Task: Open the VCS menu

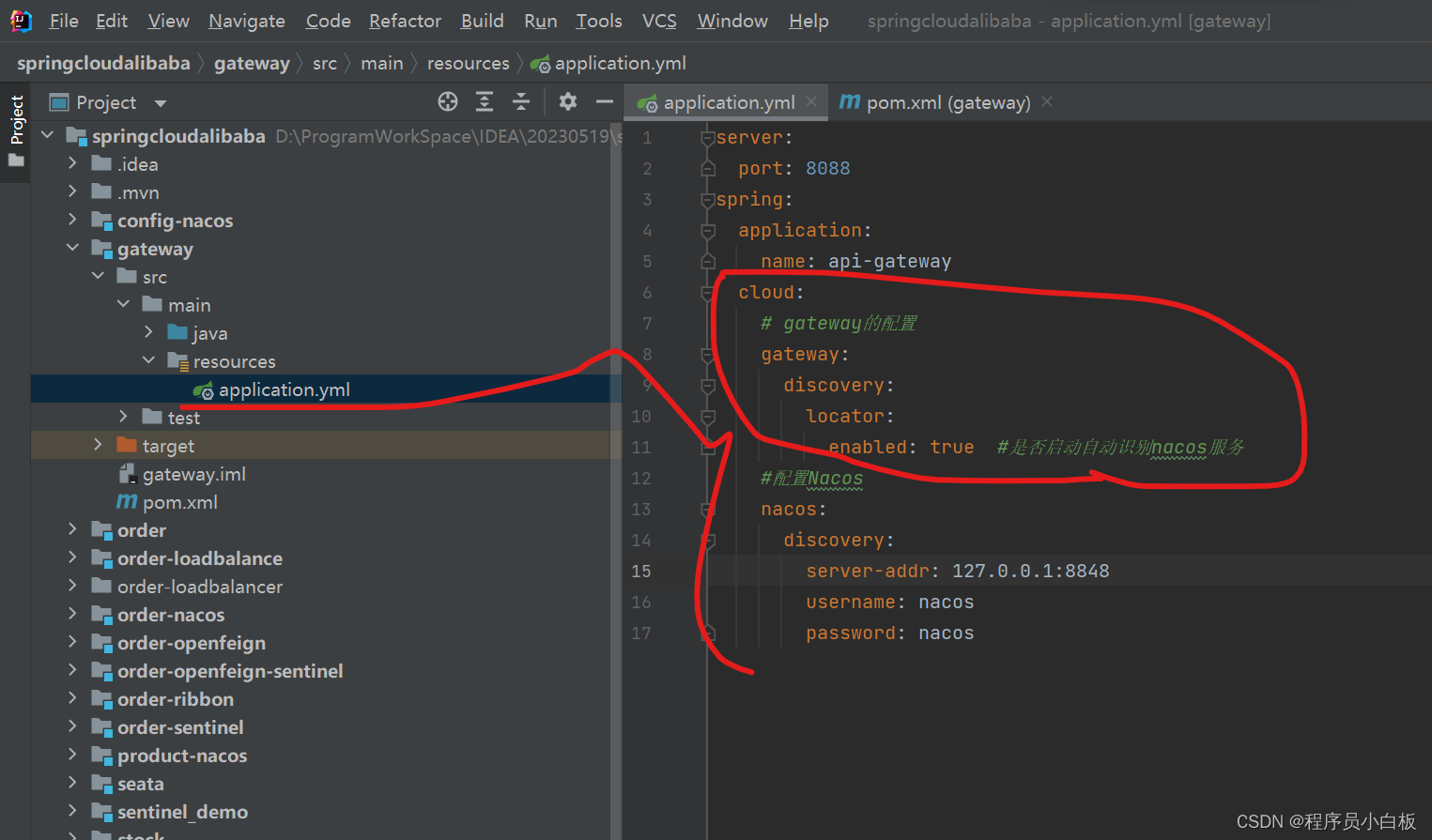Action: pyautogui.click(x=659, y=21)
